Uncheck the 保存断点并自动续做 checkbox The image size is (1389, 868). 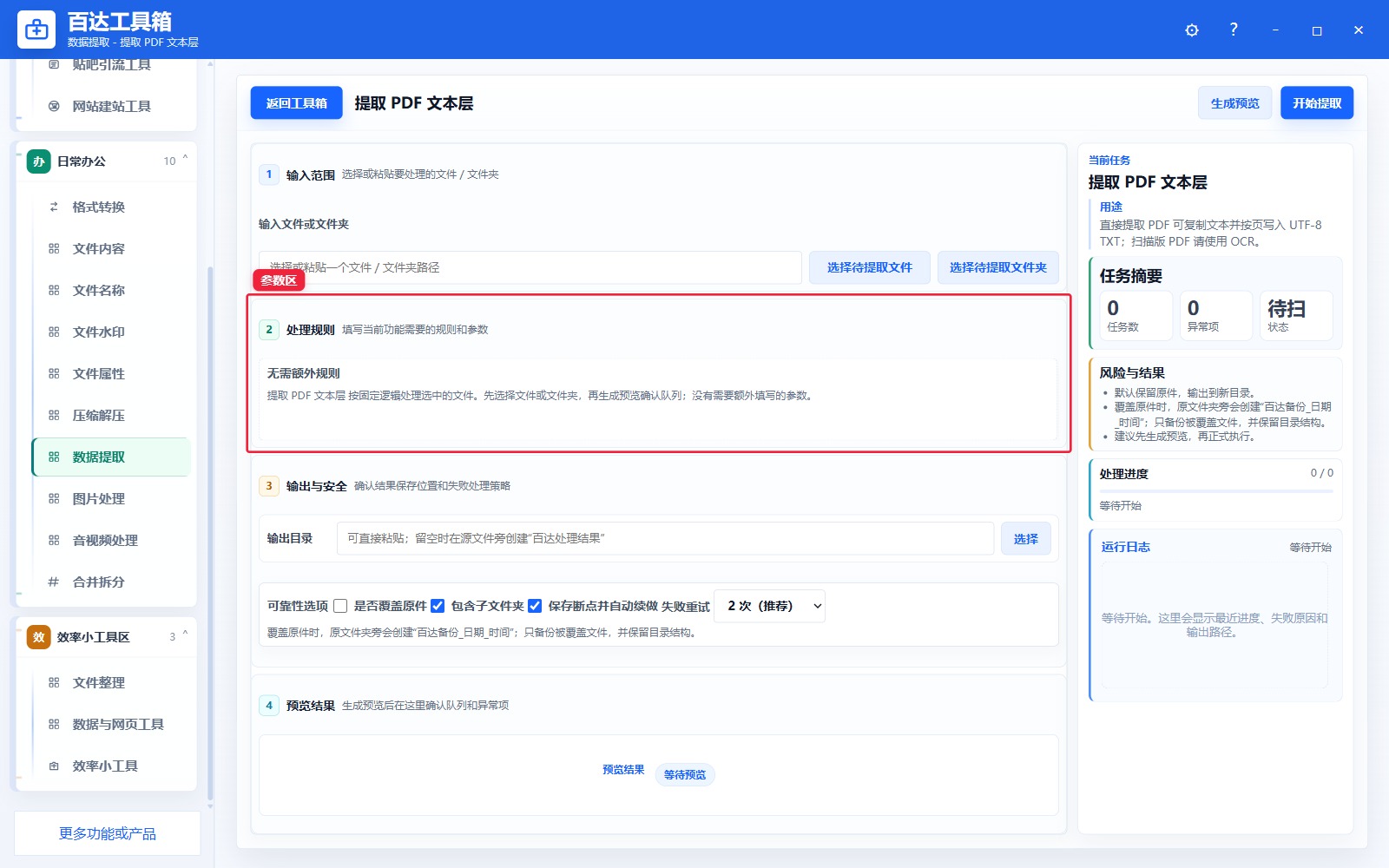[535, 606]
